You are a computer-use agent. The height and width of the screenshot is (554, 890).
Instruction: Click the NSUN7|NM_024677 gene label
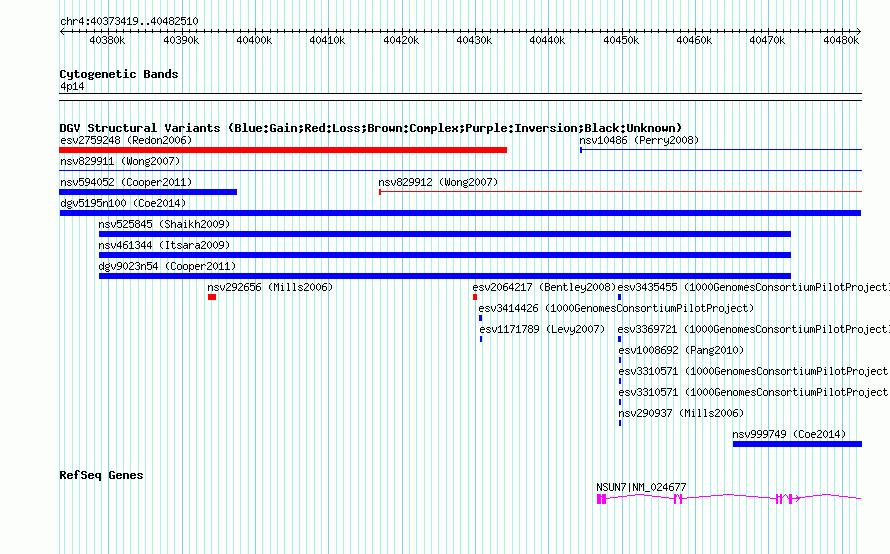point(641,487)
